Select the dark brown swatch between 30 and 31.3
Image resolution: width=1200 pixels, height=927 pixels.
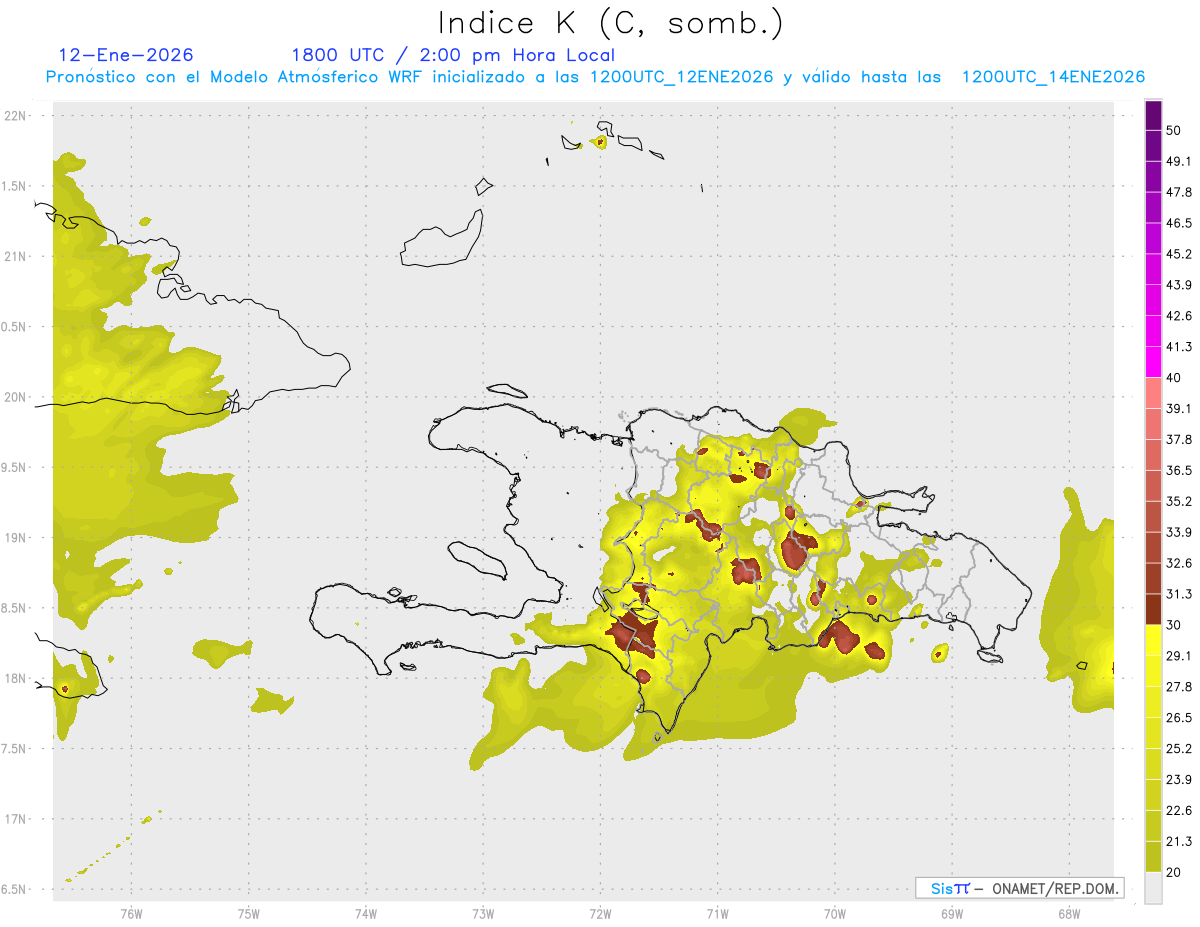pos(1153,609)
